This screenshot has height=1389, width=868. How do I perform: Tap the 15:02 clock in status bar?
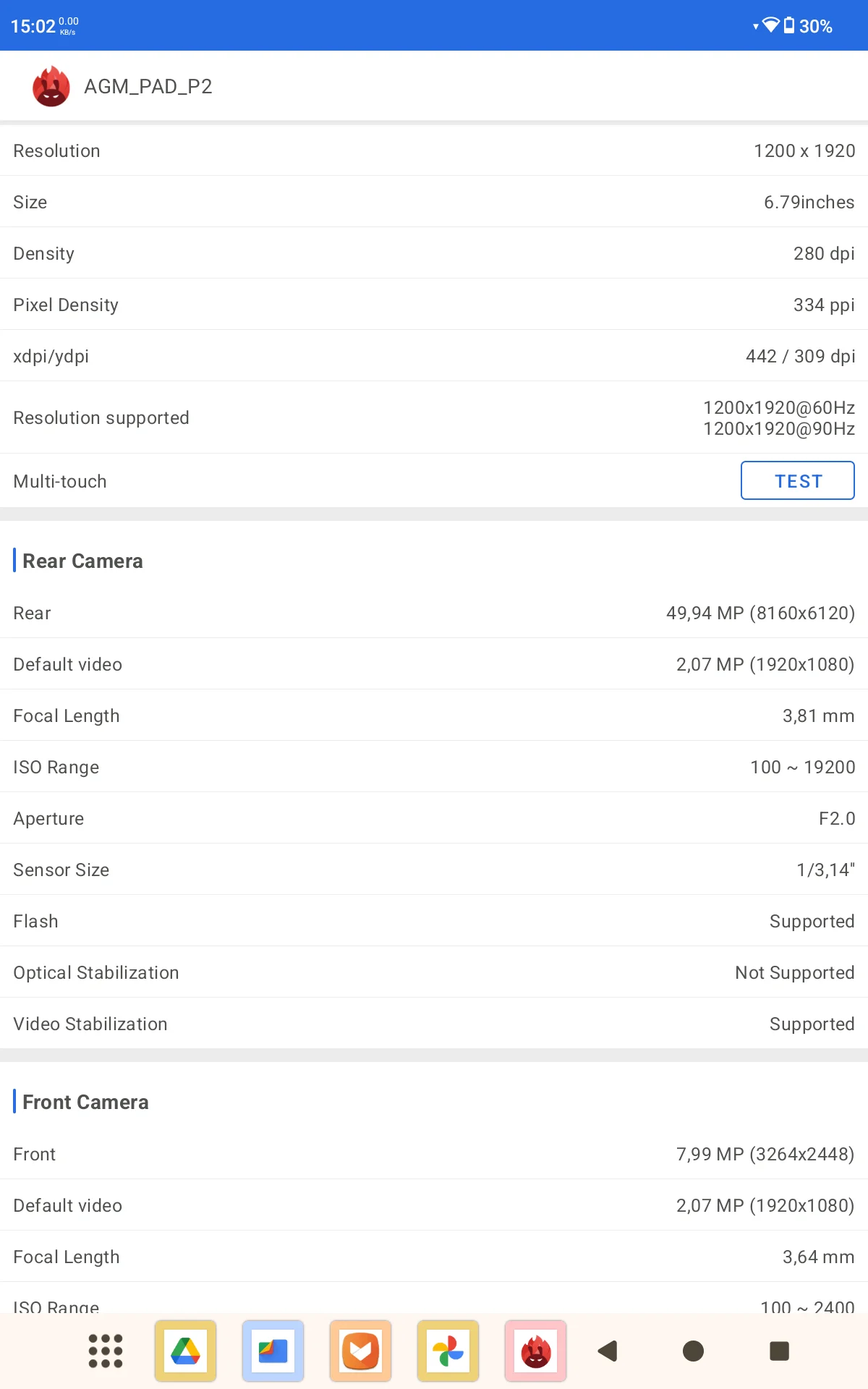click(x=33, y=26)
